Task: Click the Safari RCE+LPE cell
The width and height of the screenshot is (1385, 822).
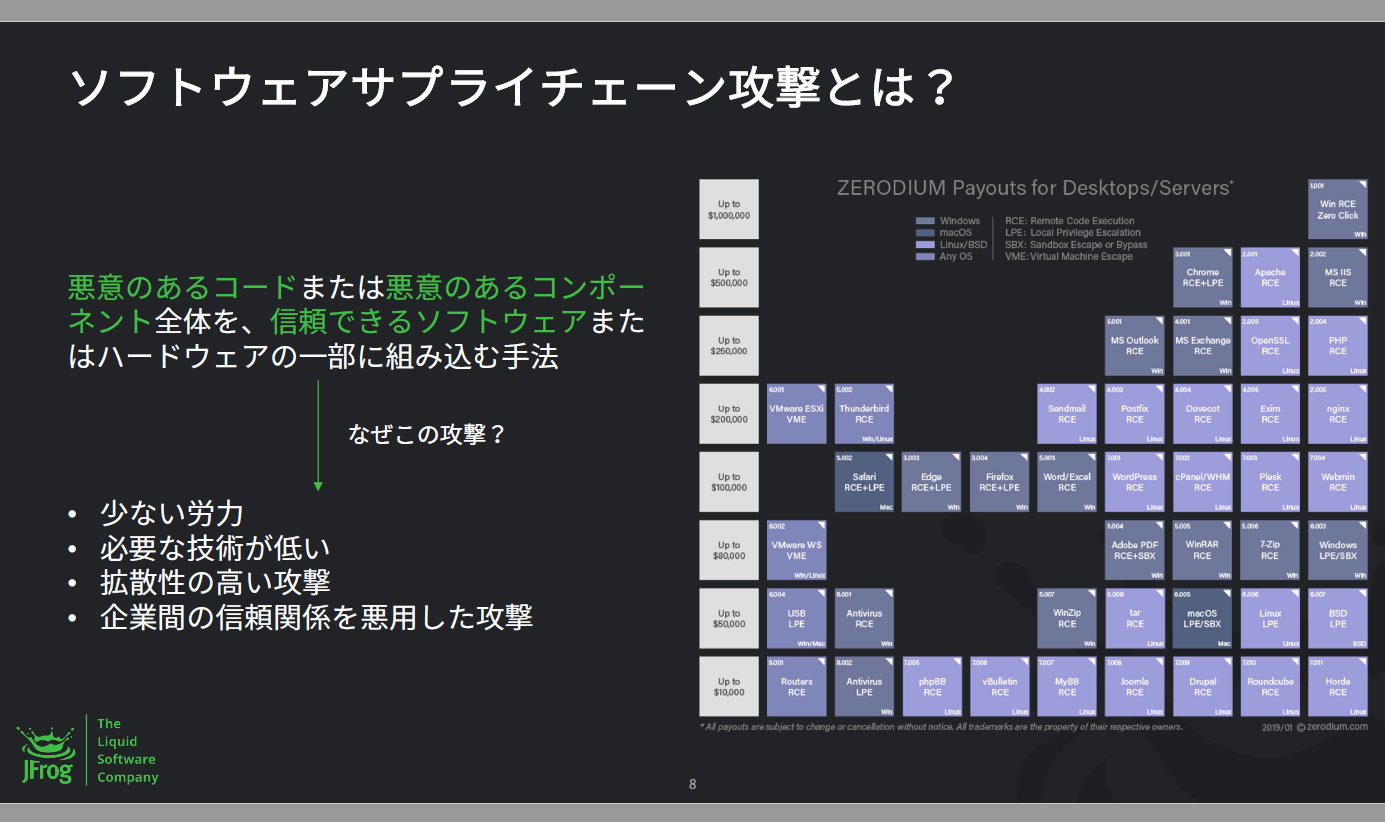Action: click(864, 482)
